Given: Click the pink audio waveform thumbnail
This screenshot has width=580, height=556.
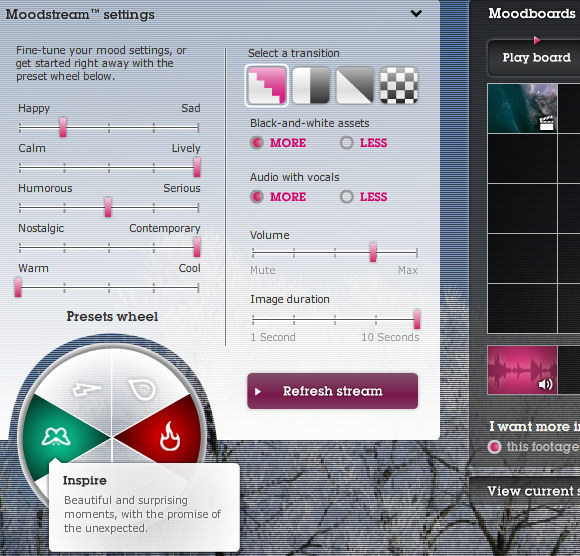Looking at the screenshot, I should point(522,370).
